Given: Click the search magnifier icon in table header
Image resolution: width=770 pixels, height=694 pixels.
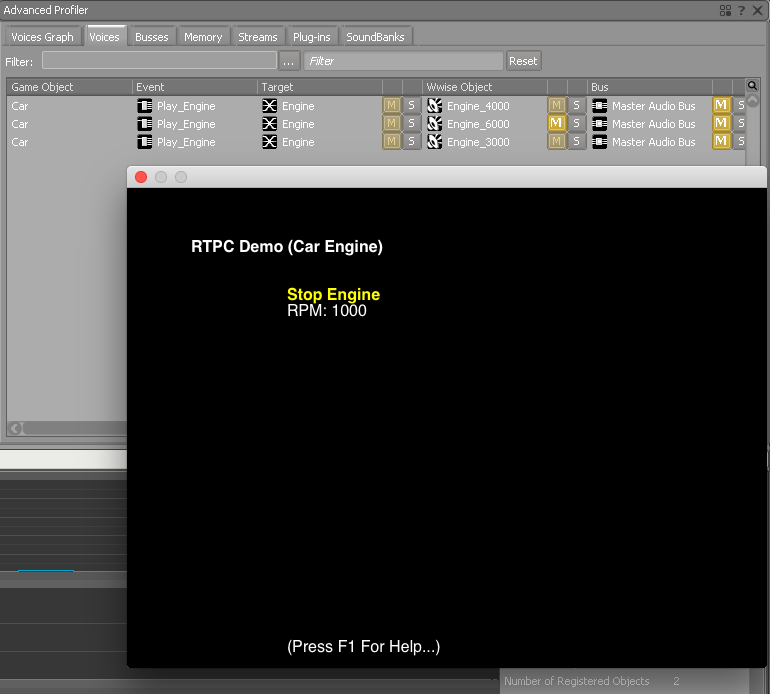Looking at the screenshot, I should click(752, 86).
